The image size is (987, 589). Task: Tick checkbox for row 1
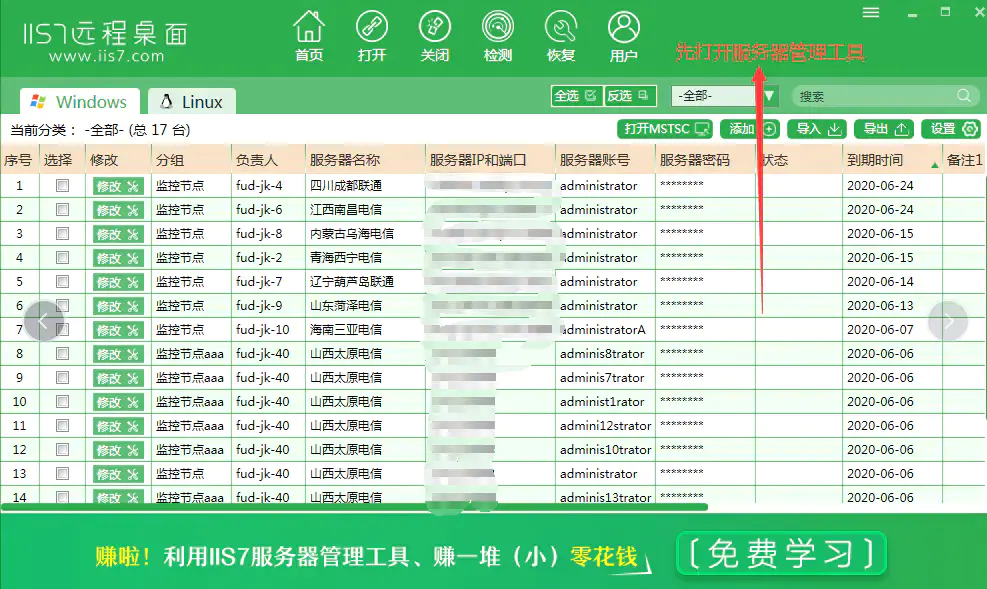(x=62, y=186)
